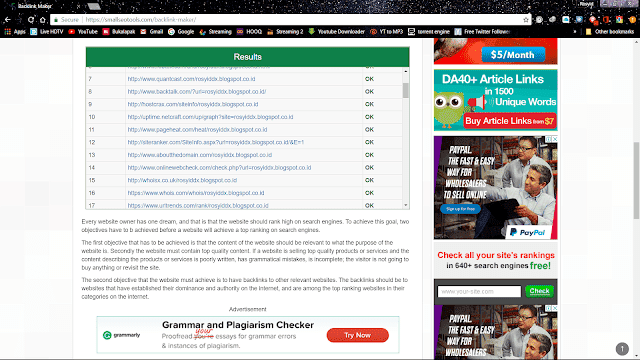Click the main page vertical scrollbar thumb

[x=637, y=181]
